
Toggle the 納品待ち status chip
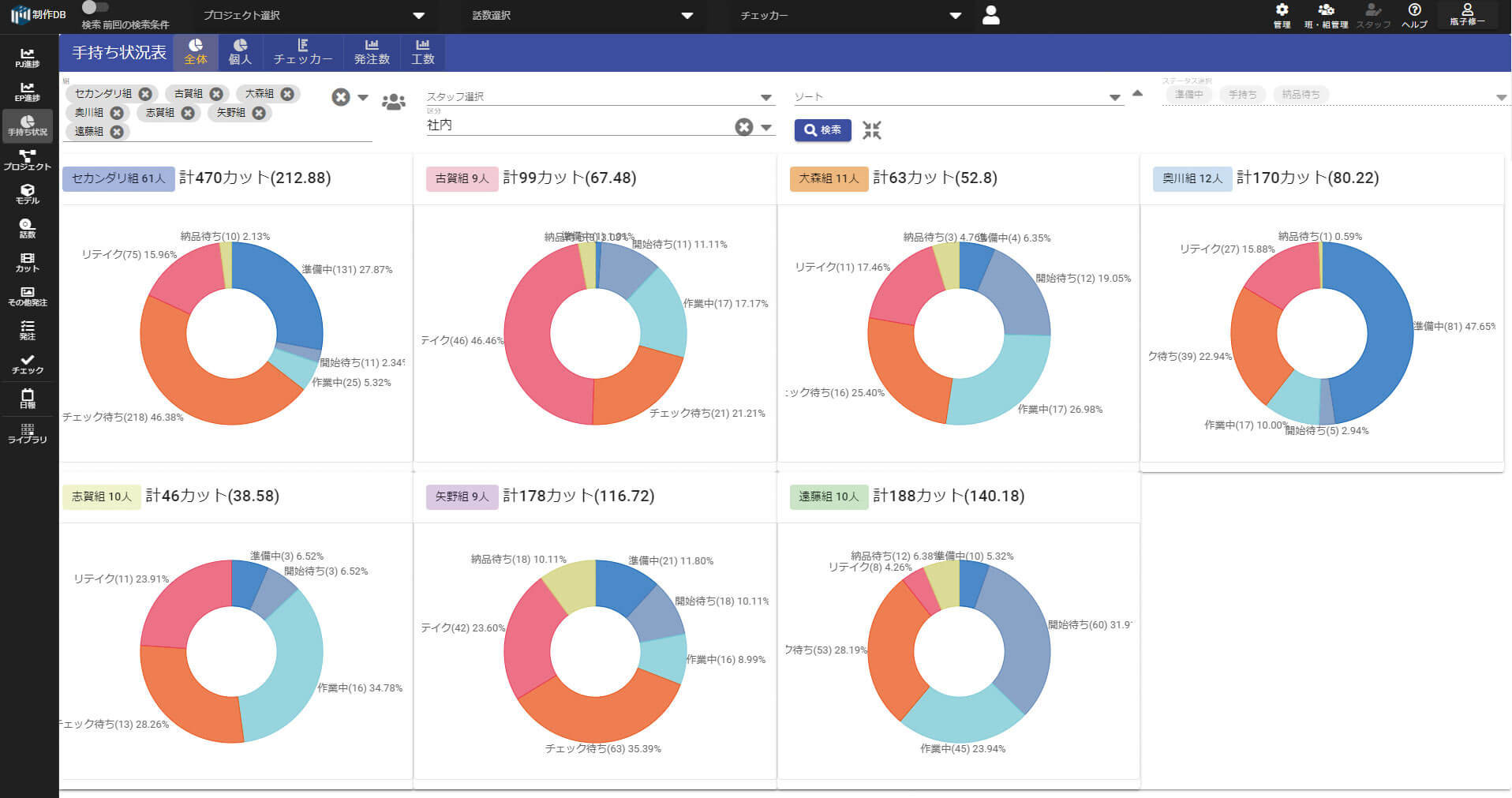[1301, 95]
